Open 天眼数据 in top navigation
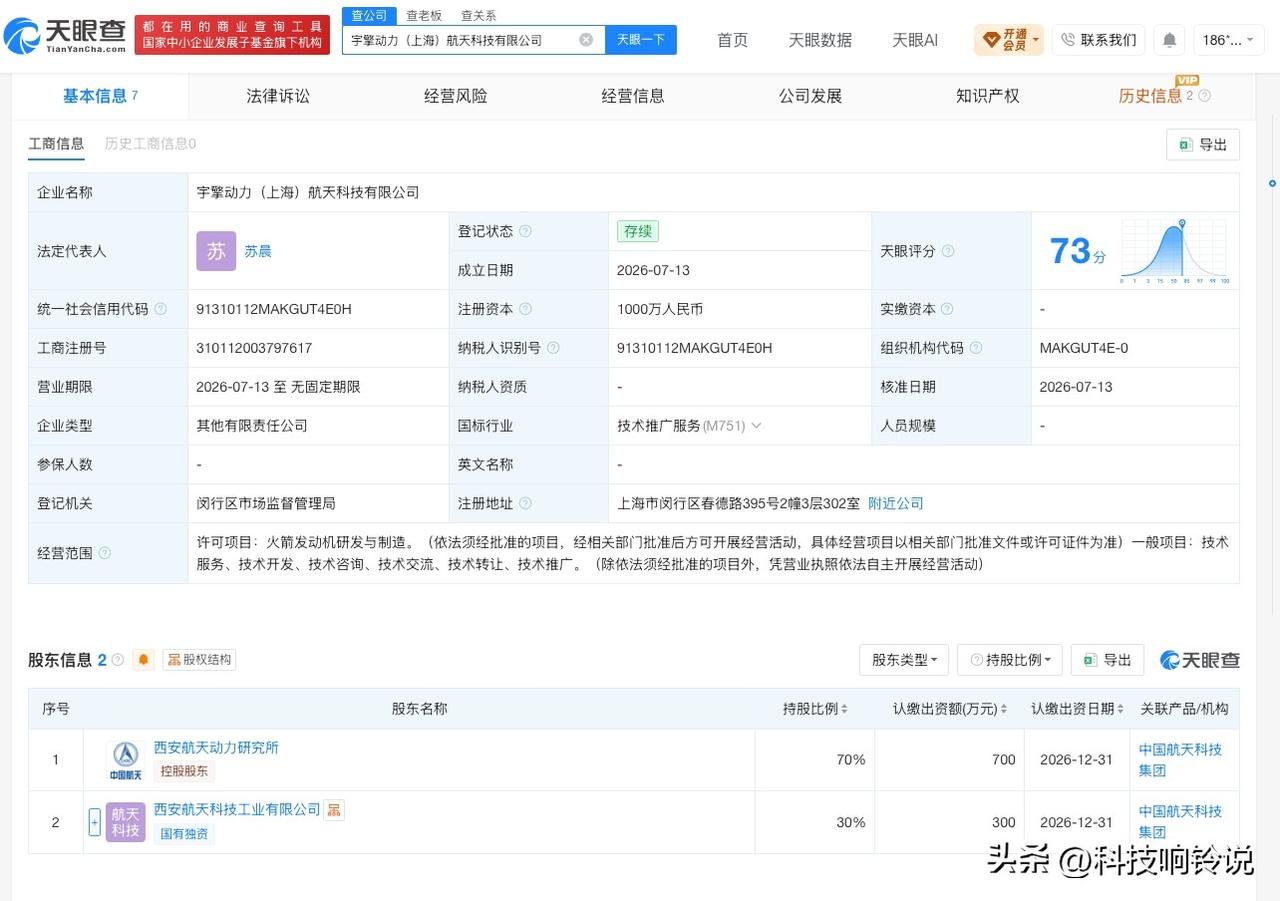Screen dimensions: 1280x901 [820, 40]
